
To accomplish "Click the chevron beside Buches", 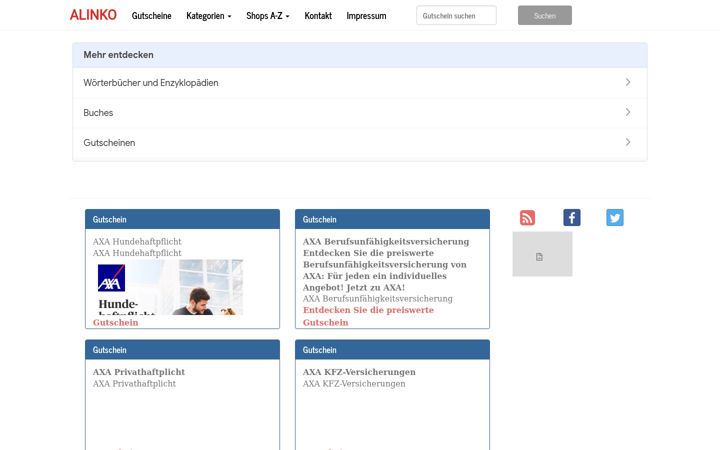I will click(628, 112).
